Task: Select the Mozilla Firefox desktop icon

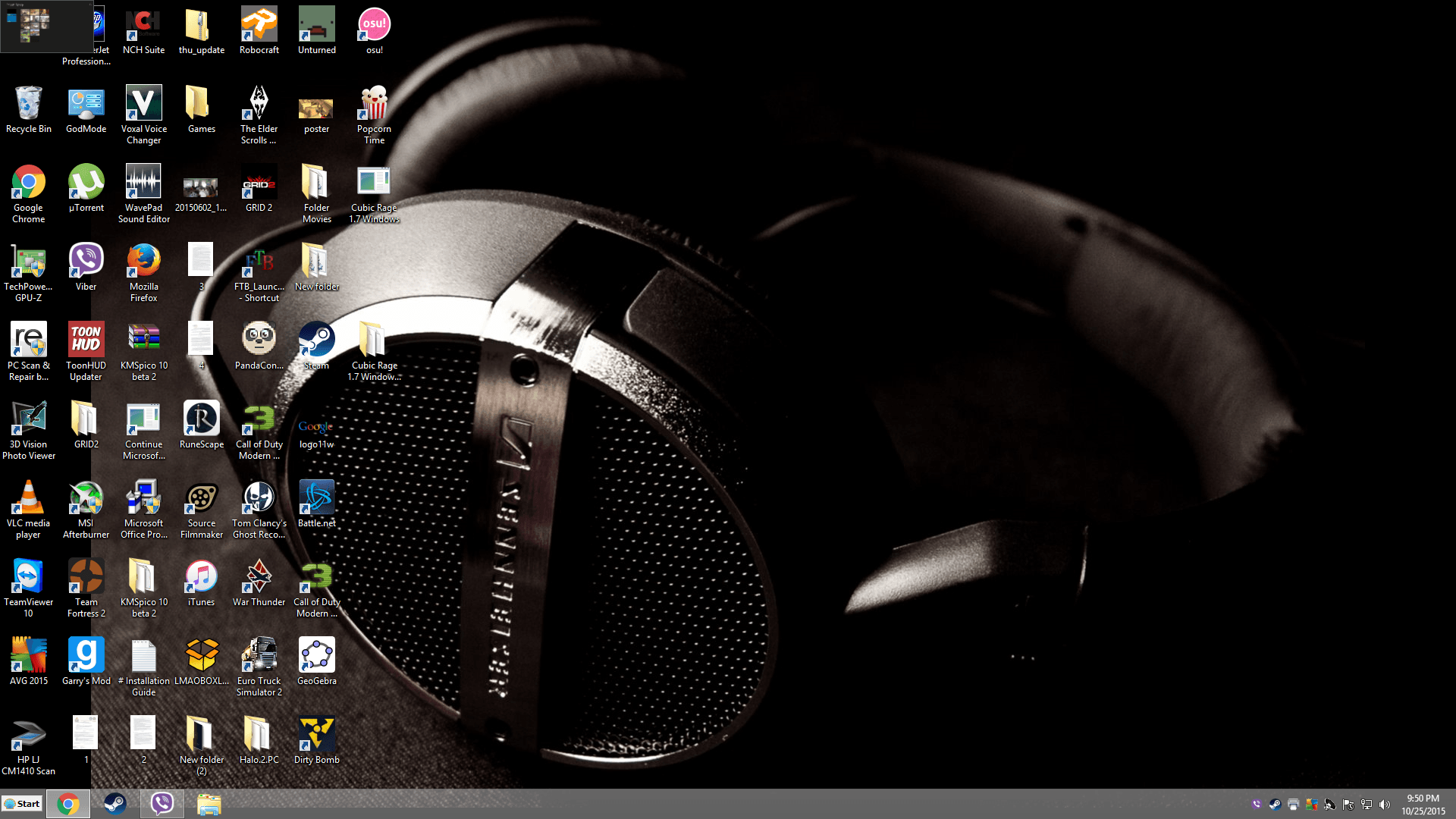Action: point(143,262)
